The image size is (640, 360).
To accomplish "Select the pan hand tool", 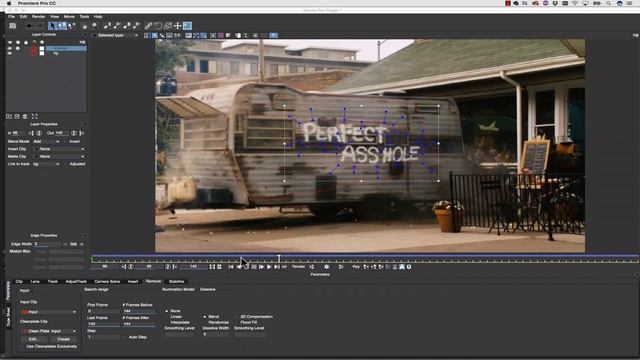I will [x=84, y=26].
